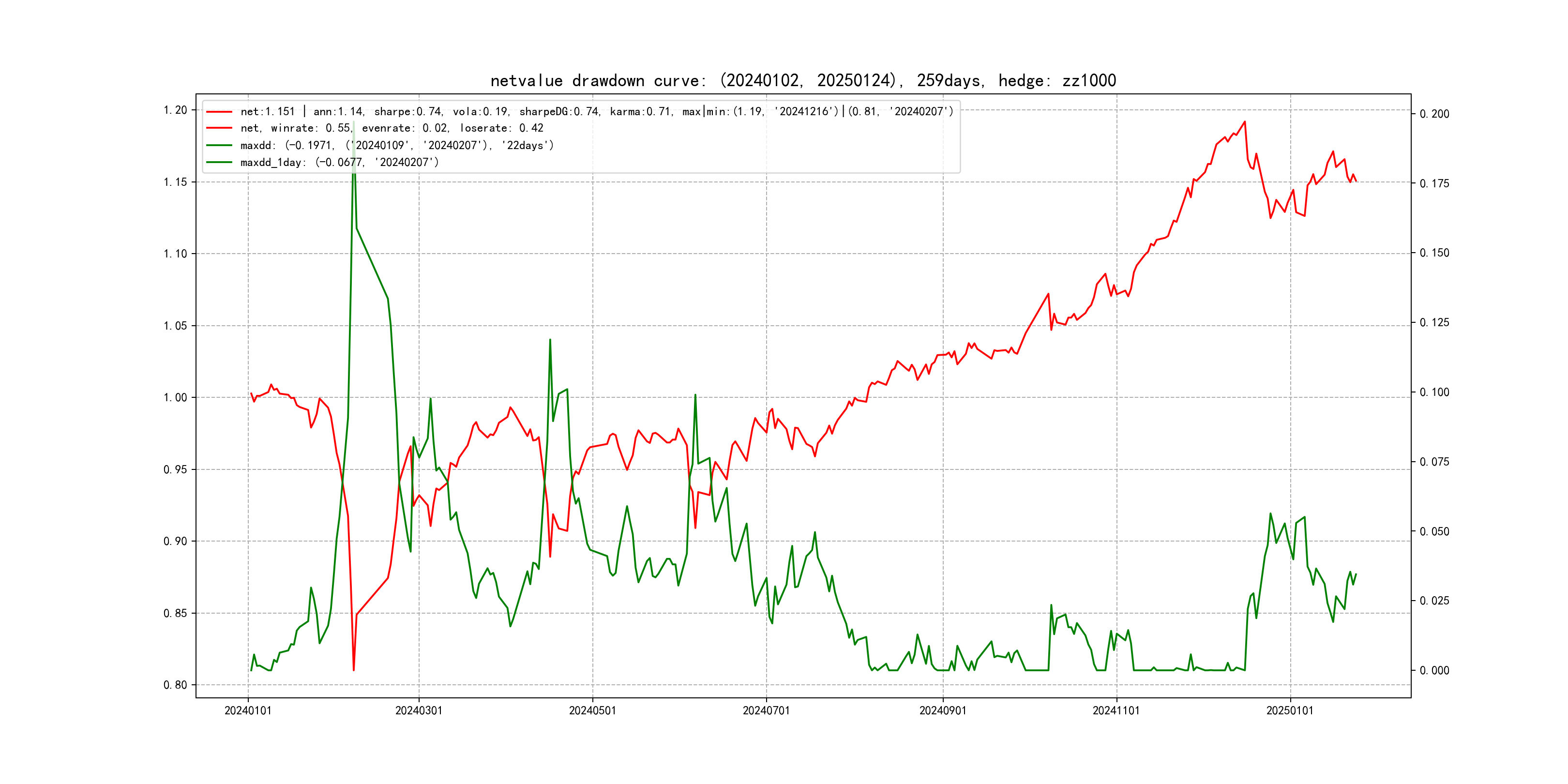
Task: Click the 0.000 right axis tick label
Action: pos(1434,670)
